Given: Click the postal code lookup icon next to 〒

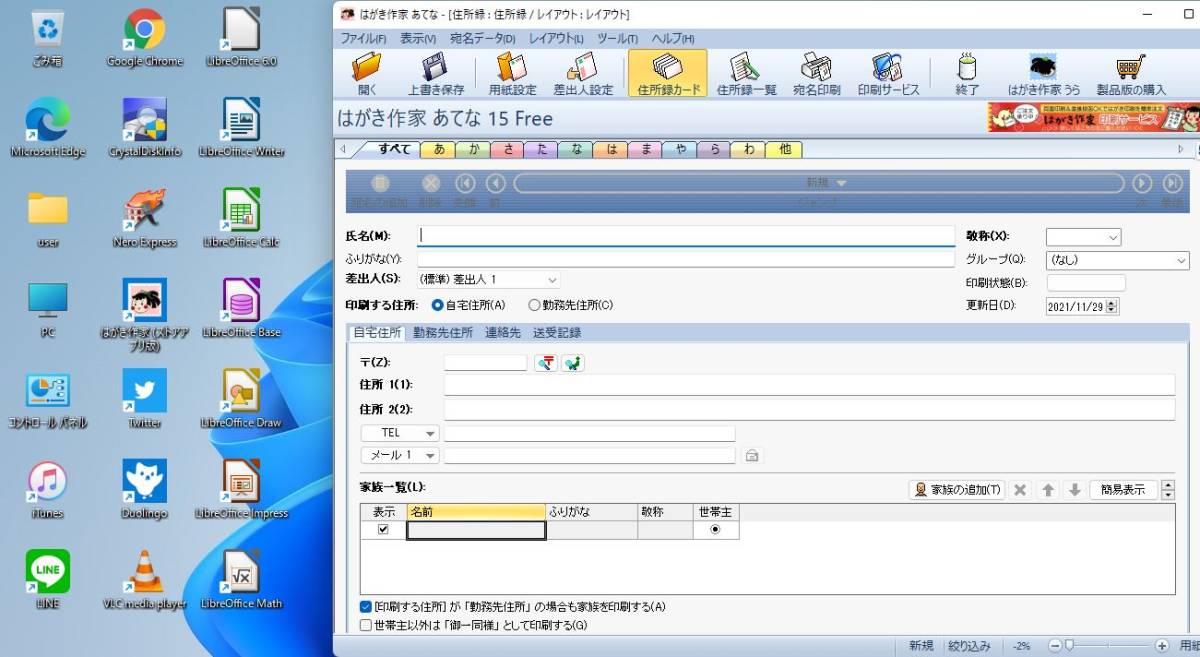Looking at the screenshot, I should click(x=546, y=363).
